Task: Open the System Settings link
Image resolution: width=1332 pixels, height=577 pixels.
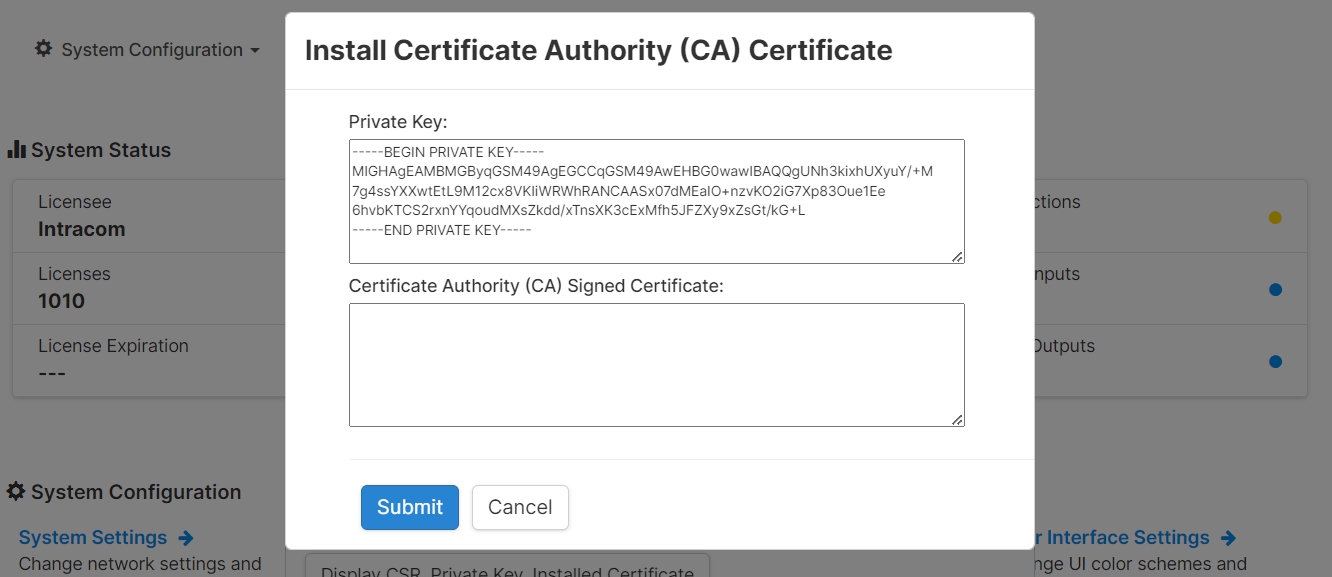Action: click(93, 538)
